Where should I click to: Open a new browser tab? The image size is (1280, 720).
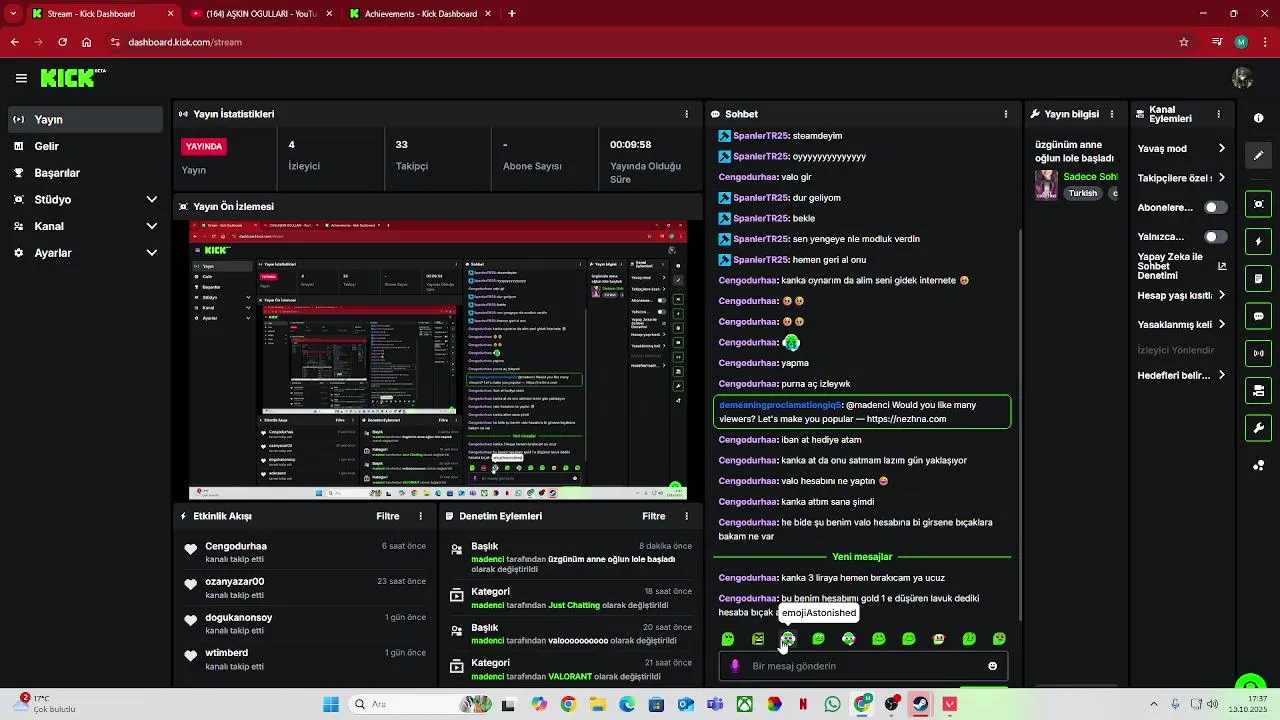[x=512, y=14]
